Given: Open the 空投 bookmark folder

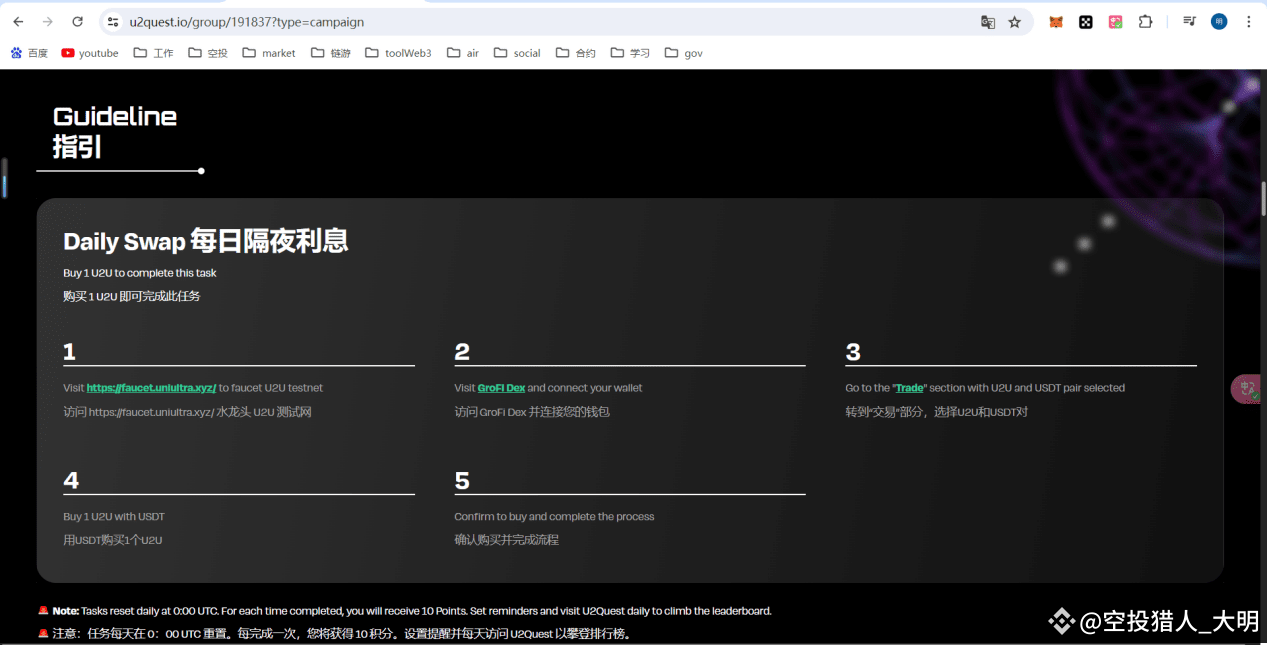Looking at the screenshot, I should coord(208,53).
